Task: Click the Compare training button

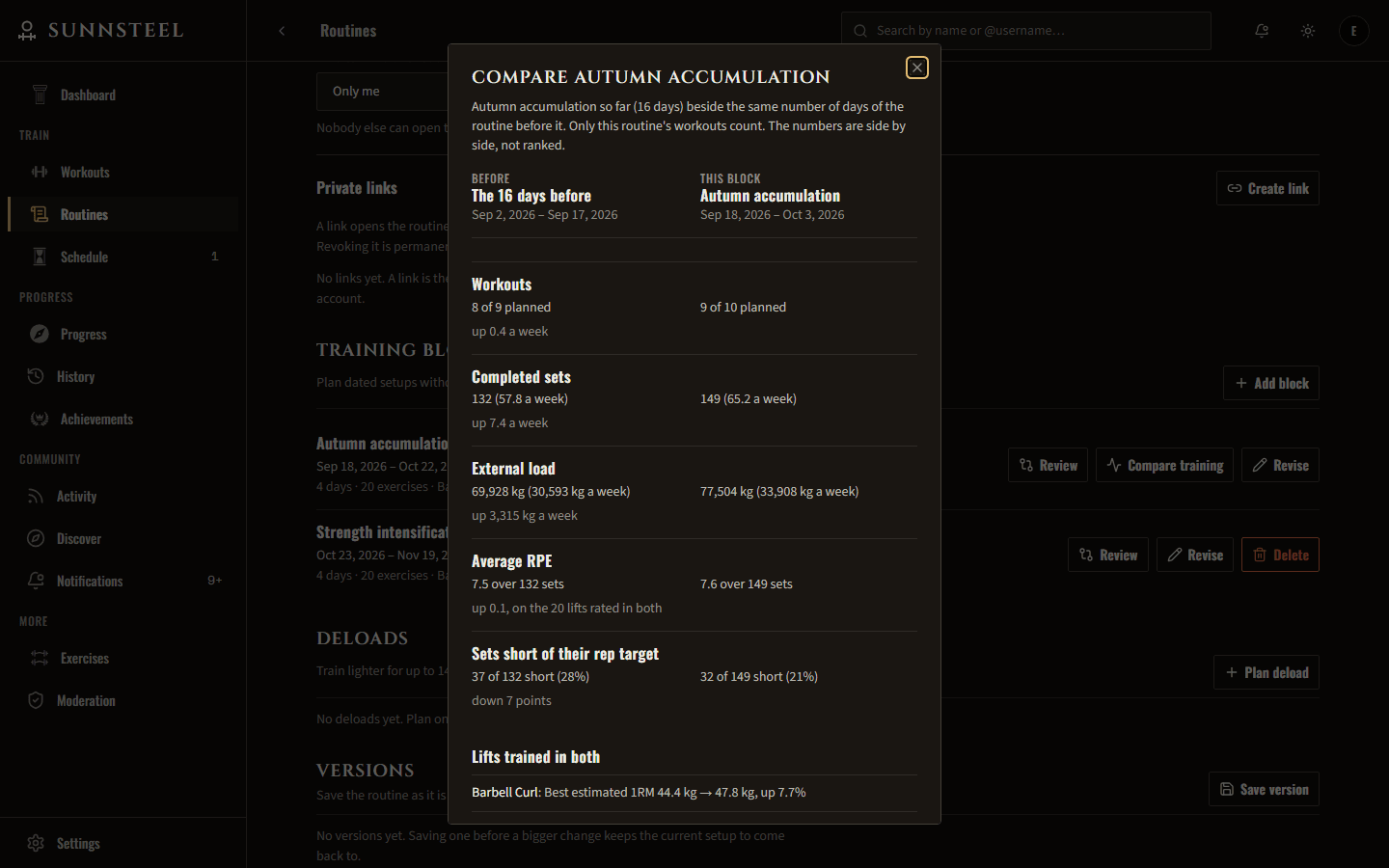Action: coord(1164,465)
